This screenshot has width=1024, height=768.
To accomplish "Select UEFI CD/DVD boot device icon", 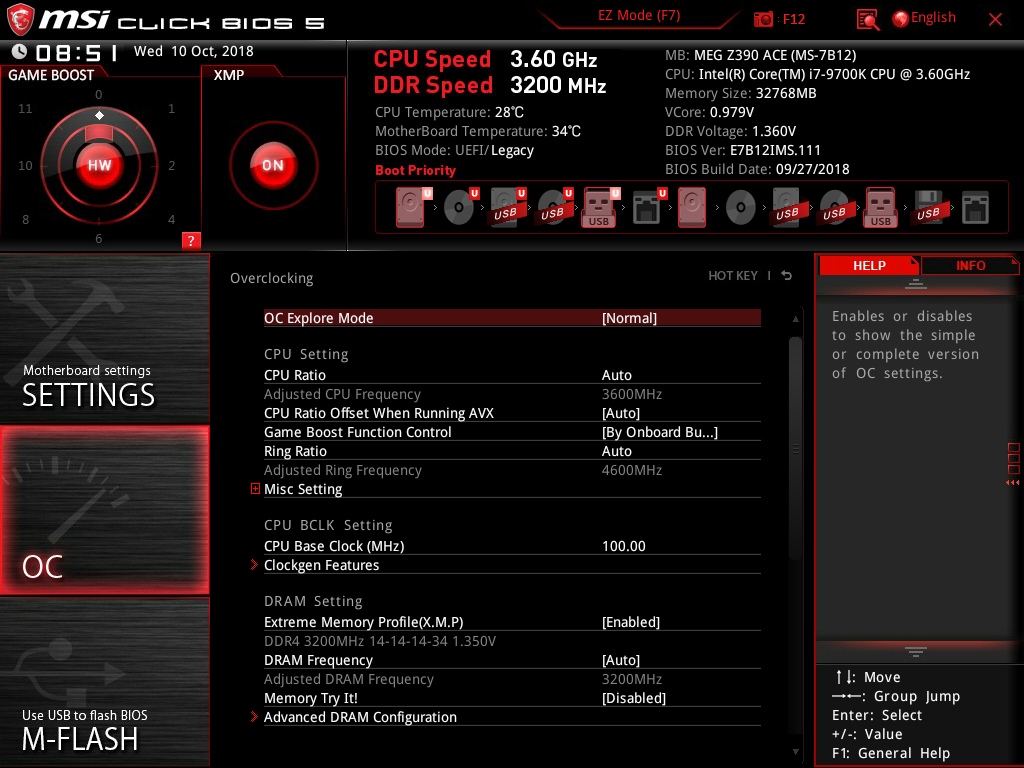I will [460, 207].
